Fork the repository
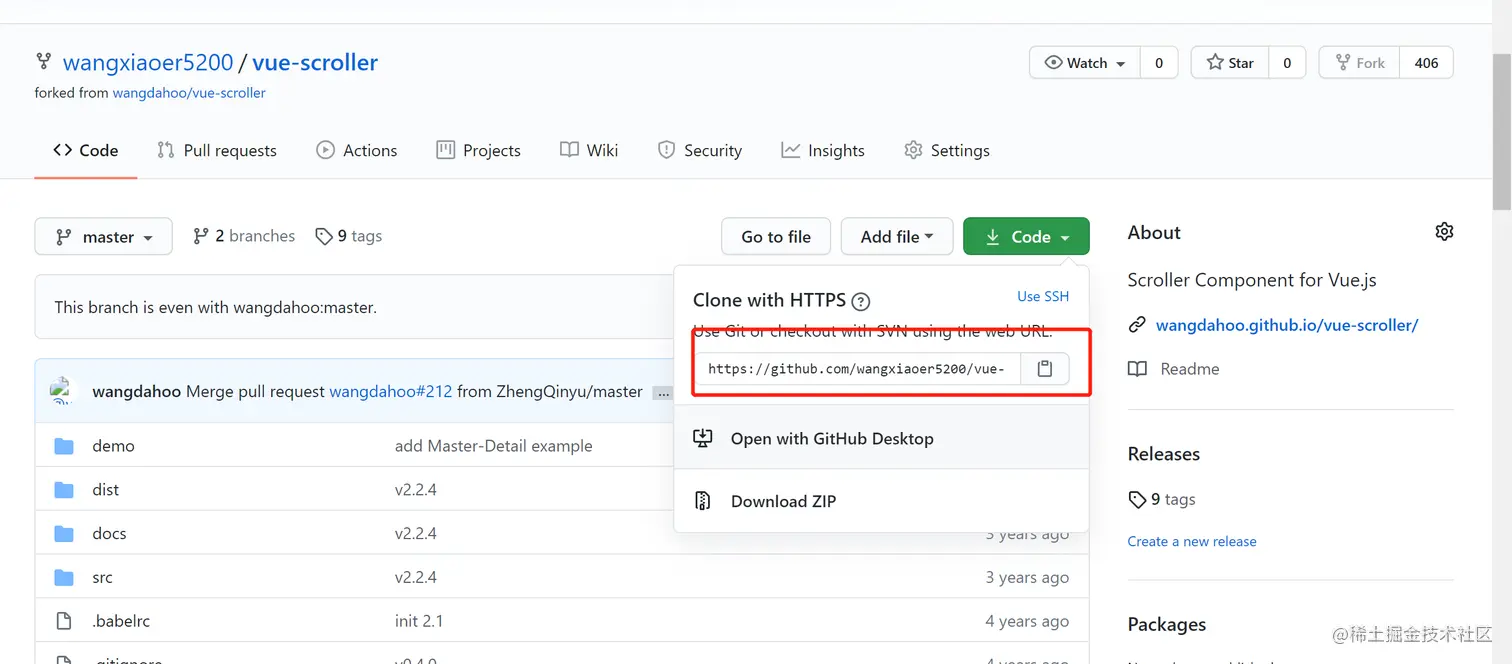The width and height of the screenshot is (1512, 664). pyautogui.click(x=1360, y=63)
